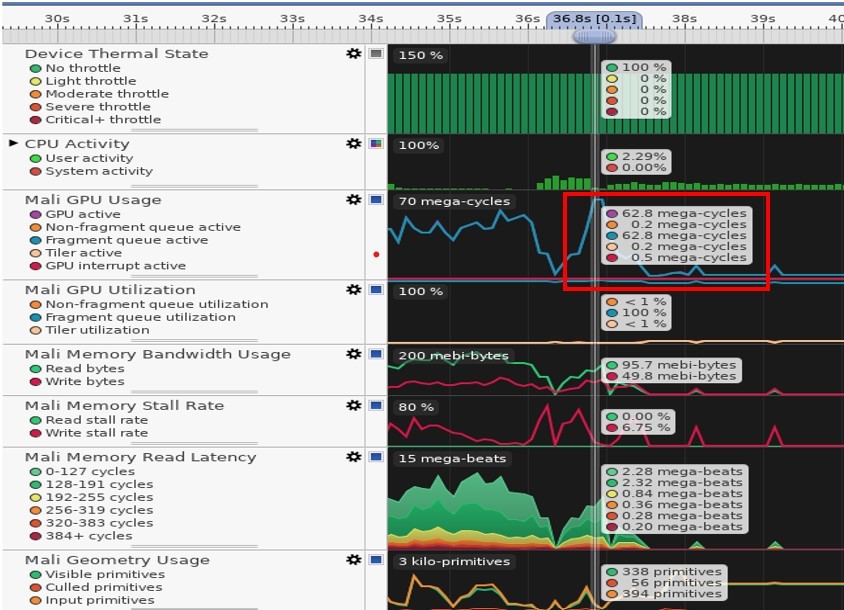Click the Input primitives series label
Viewport: 844px width, 610px height.
100,600
